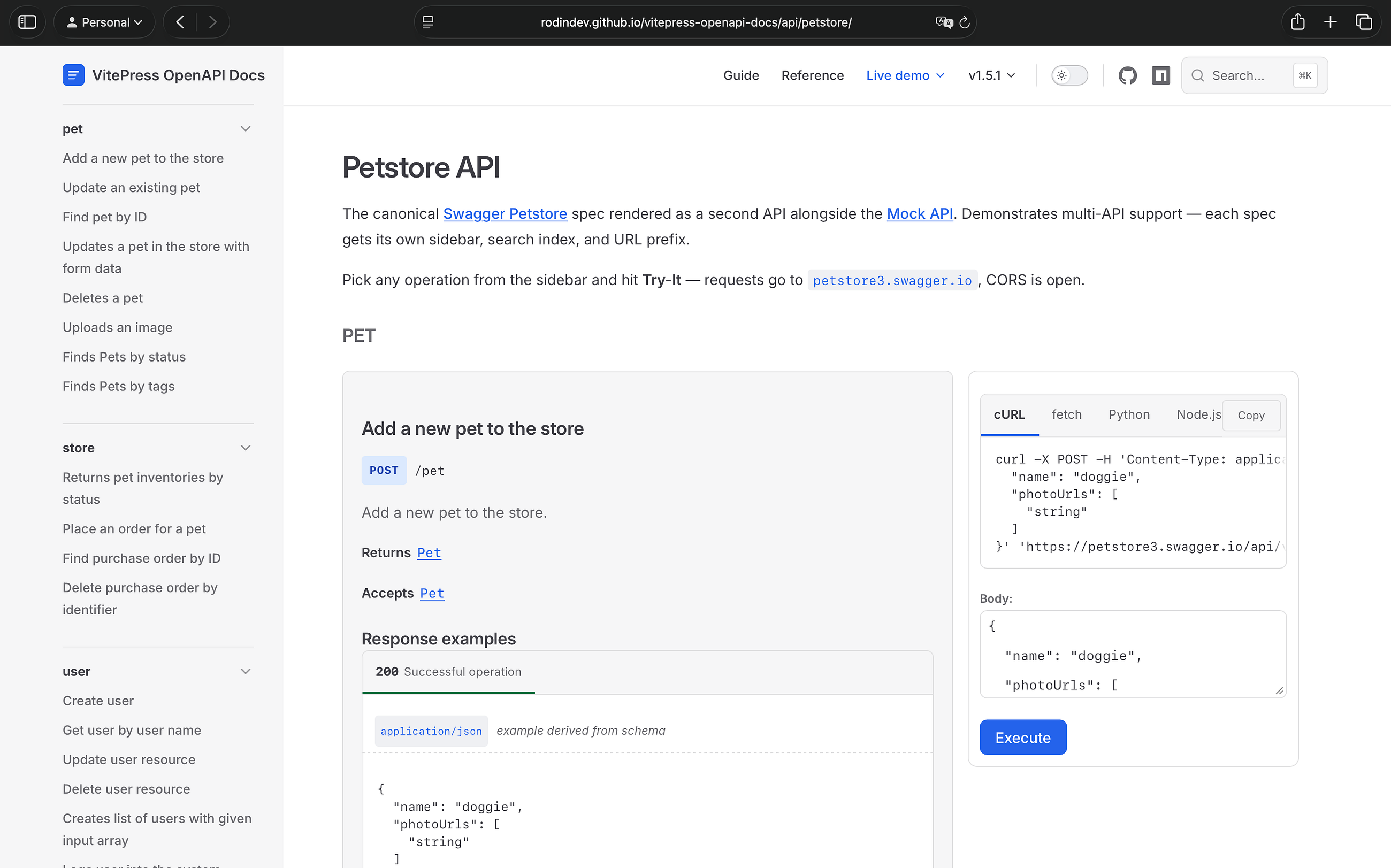Image resolution: width=1391 pixels, height=868 pixels.
Task: Open 'Update an existing pet' sidebar item
Action: pos(131,187)
